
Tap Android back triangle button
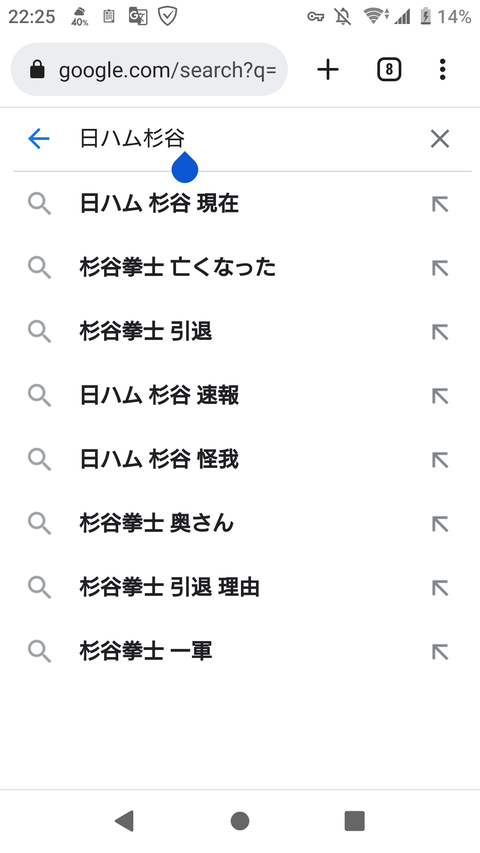point(125,820)
